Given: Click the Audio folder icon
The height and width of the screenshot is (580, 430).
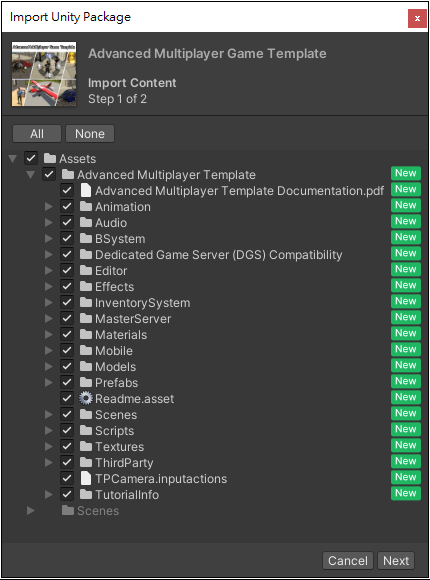Looking at the screenshot, I should pyautogui.click(x=86, y=222).
